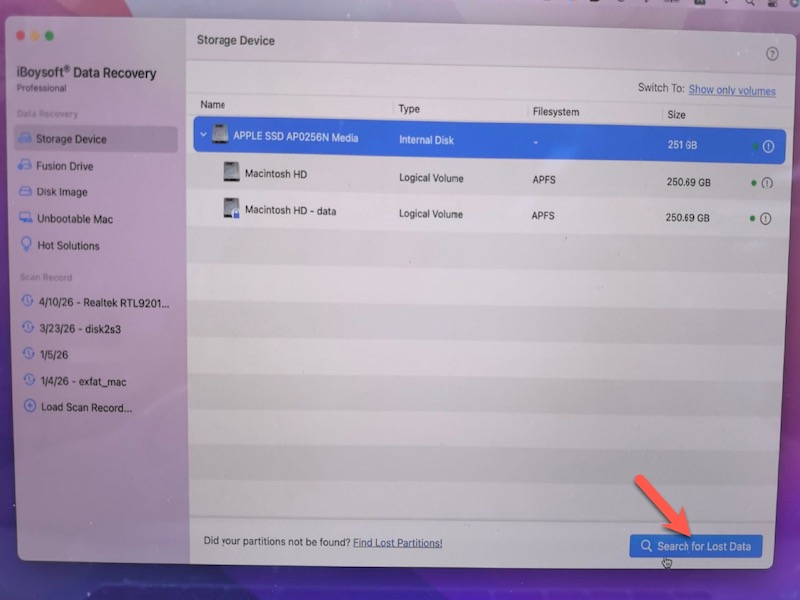Click the Hot Solutions lightbulb icon
Viewport: 800px width, 600px height.
point(26,244)
